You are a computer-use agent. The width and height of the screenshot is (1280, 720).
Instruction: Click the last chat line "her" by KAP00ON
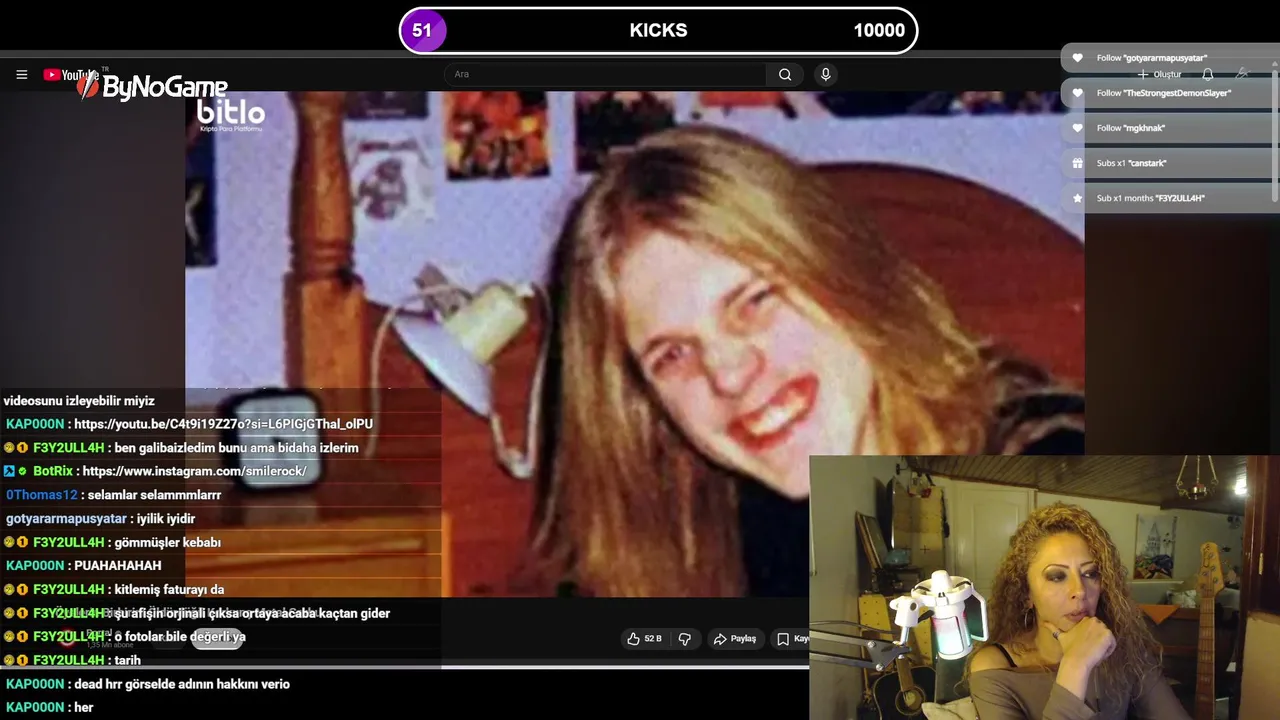pyautogui.click(x=83, y=707)
